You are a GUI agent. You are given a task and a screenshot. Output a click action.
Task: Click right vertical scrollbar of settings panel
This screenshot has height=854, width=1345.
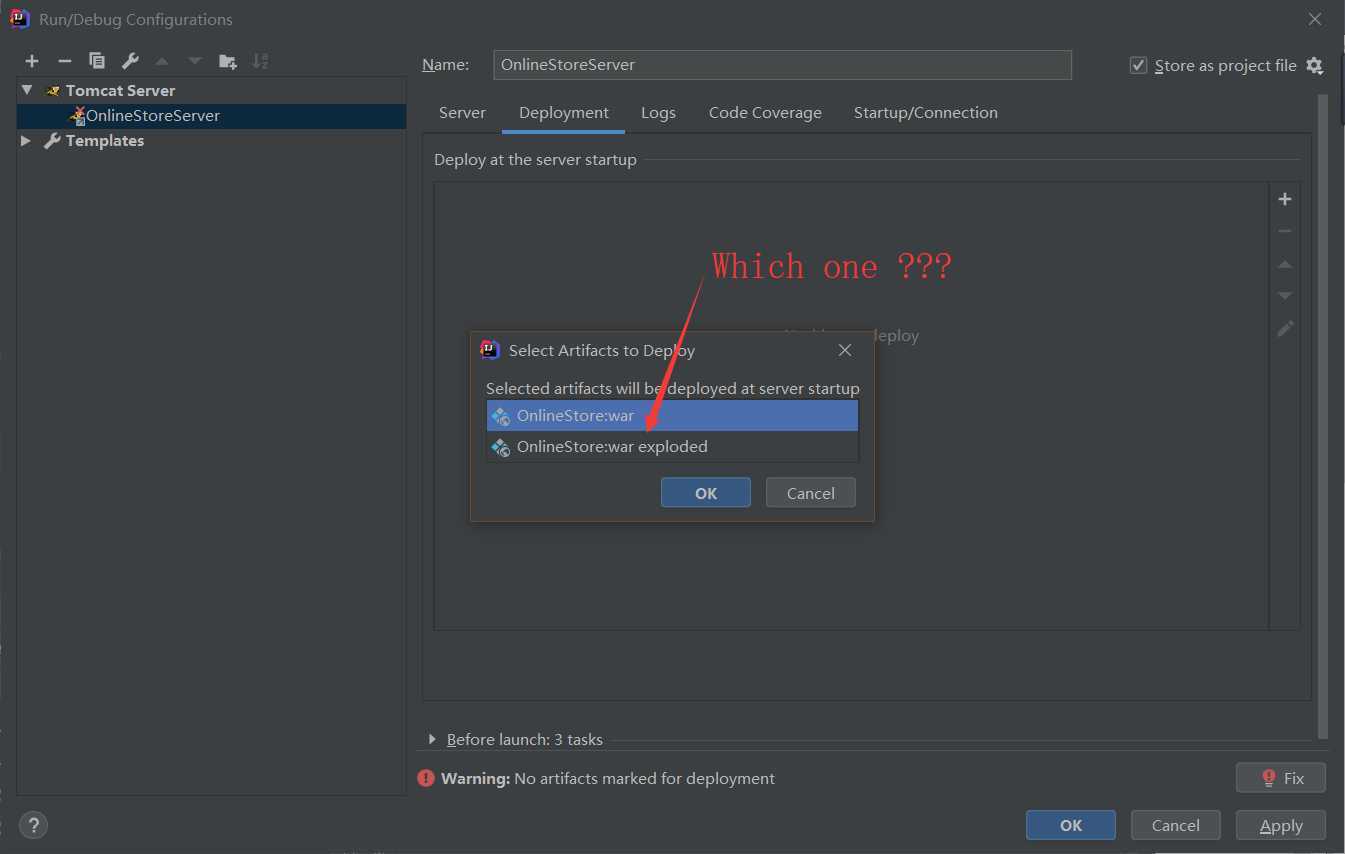[1324, 415]
